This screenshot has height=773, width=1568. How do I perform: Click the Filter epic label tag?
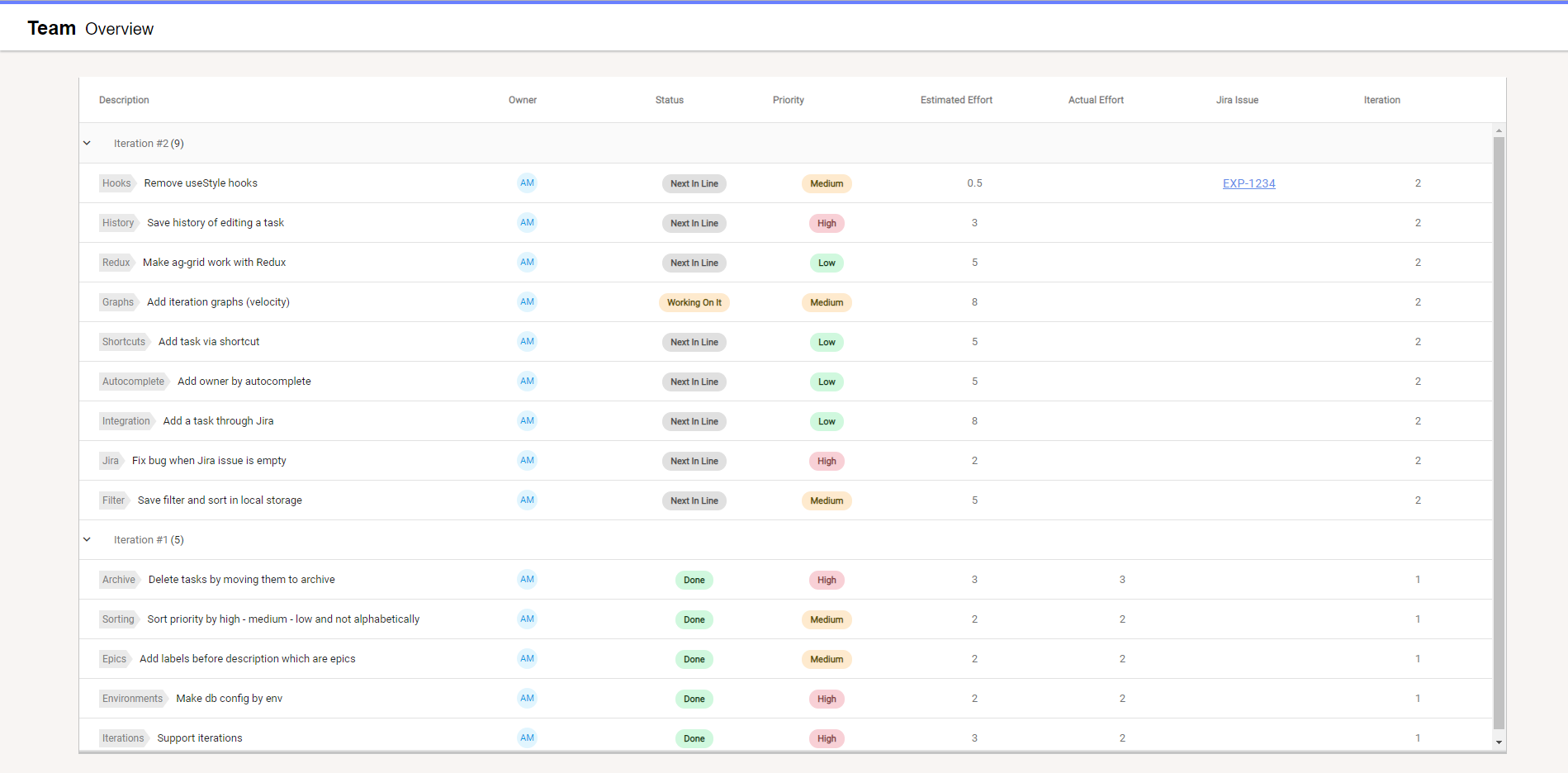click(115, 500)
